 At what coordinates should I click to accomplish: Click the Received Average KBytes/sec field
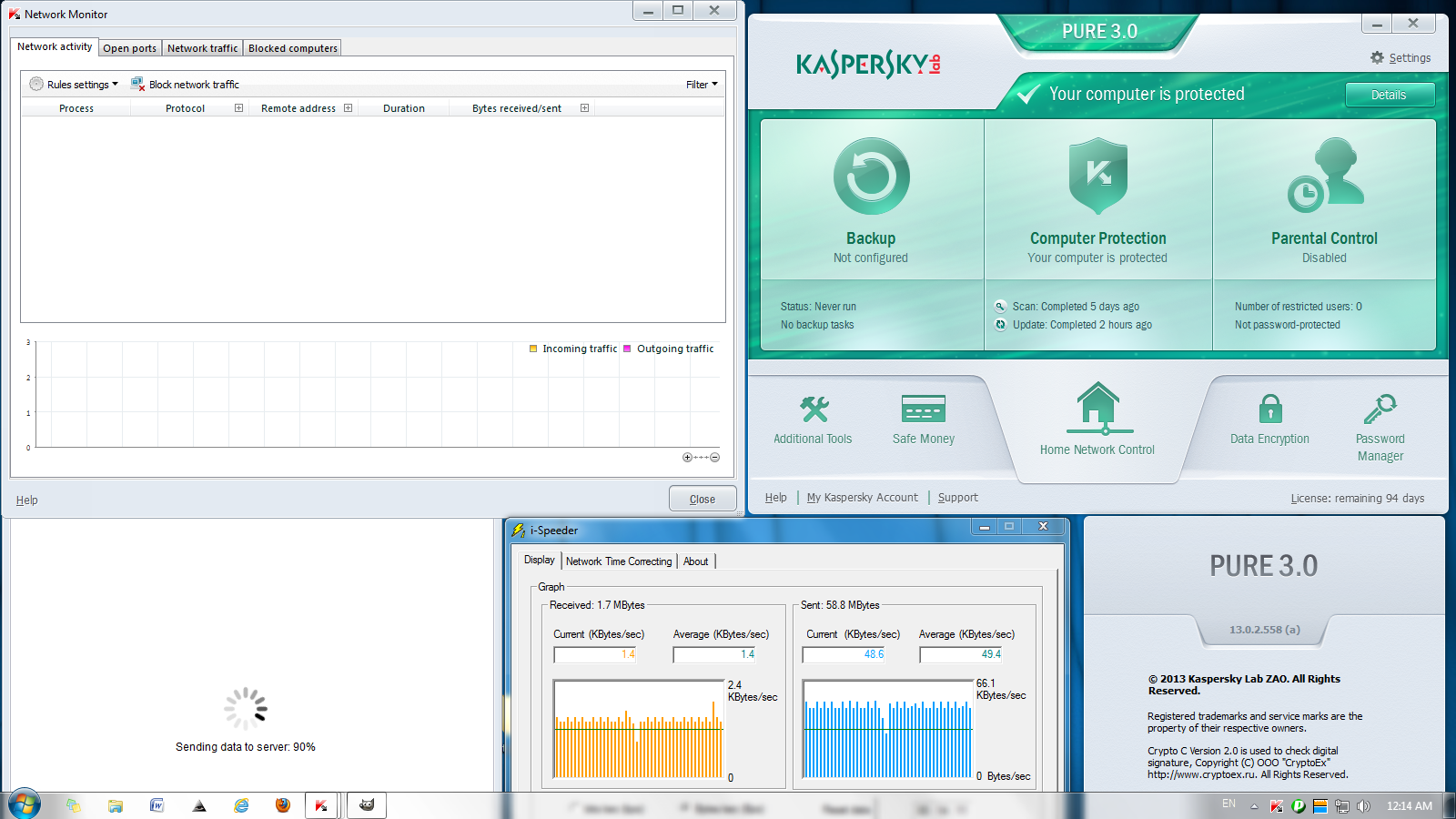pyautogui.click(x=715, y=654)
